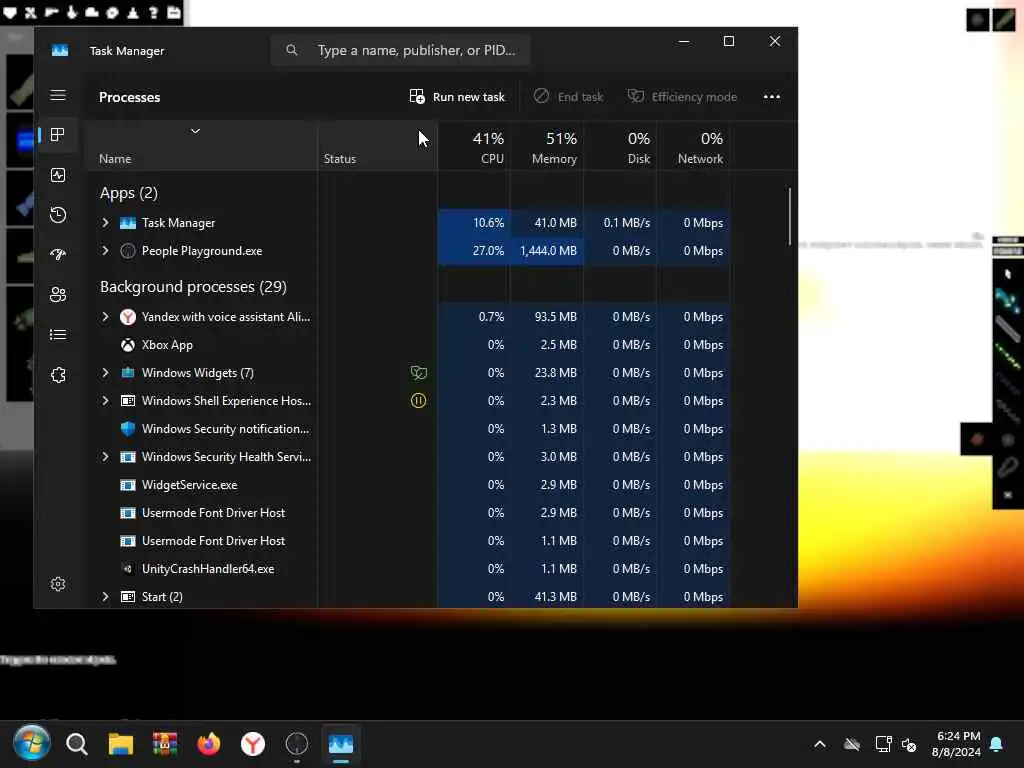Open Yandex Browser from the taskbar
1024x768 pixels.
coord(253,744)
